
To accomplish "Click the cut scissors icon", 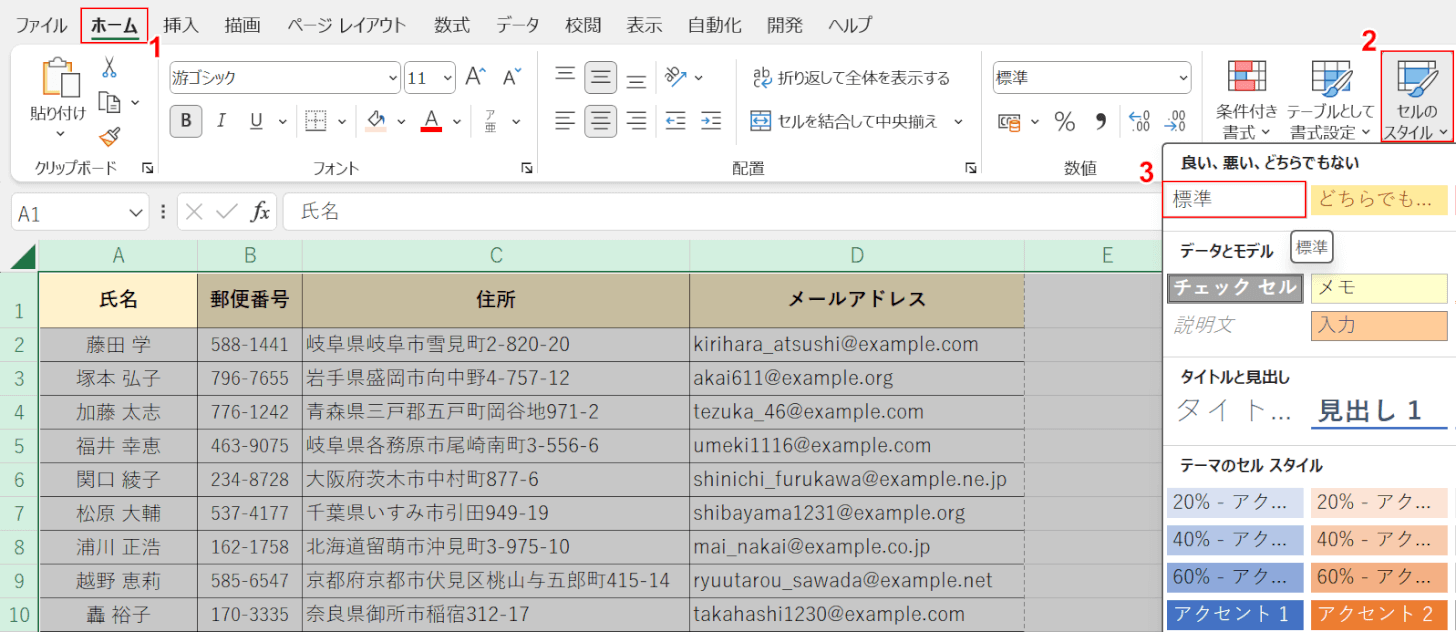I will click(x=109, y=67).
